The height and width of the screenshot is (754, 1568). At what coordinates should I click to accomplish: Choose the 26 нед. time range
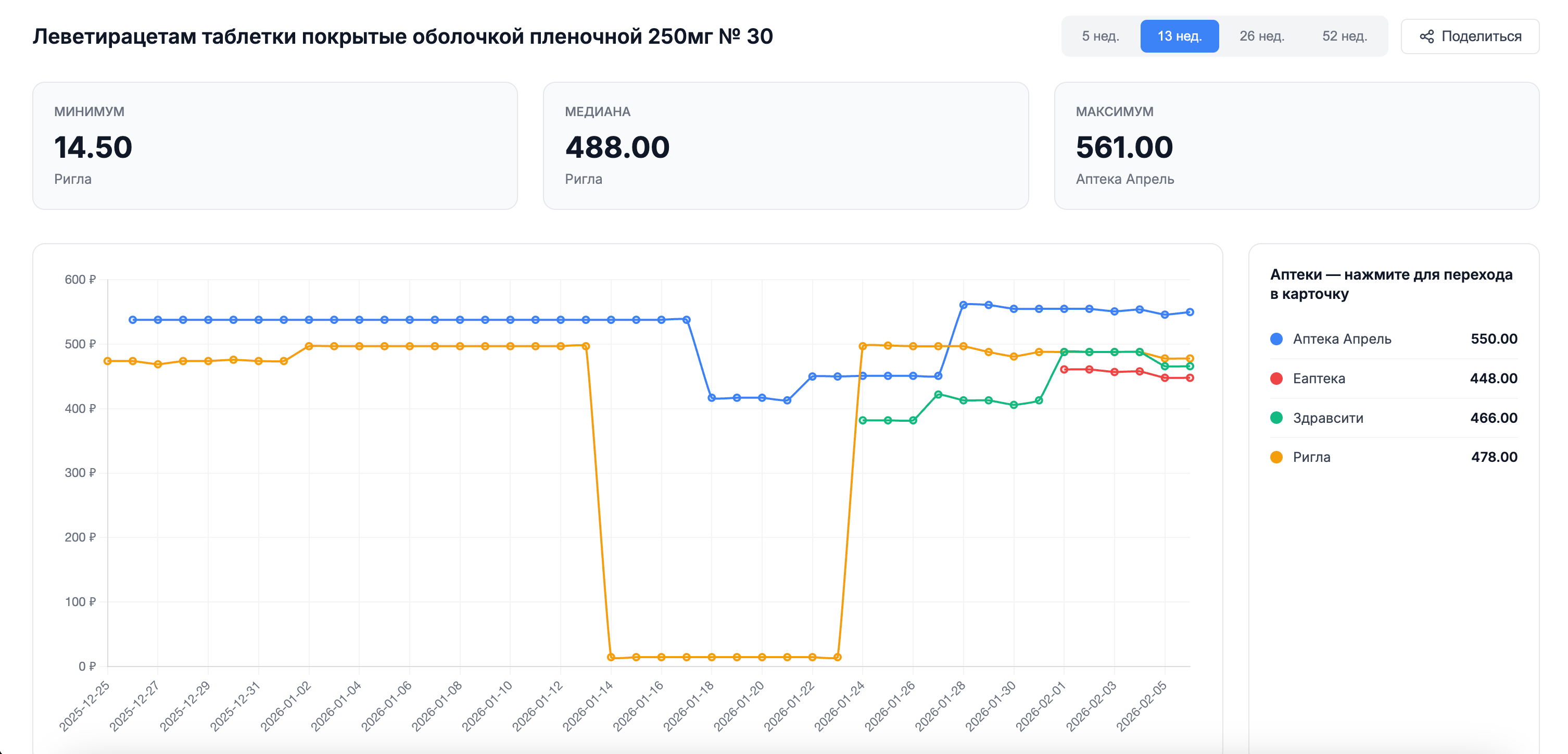coord(1261,36)
